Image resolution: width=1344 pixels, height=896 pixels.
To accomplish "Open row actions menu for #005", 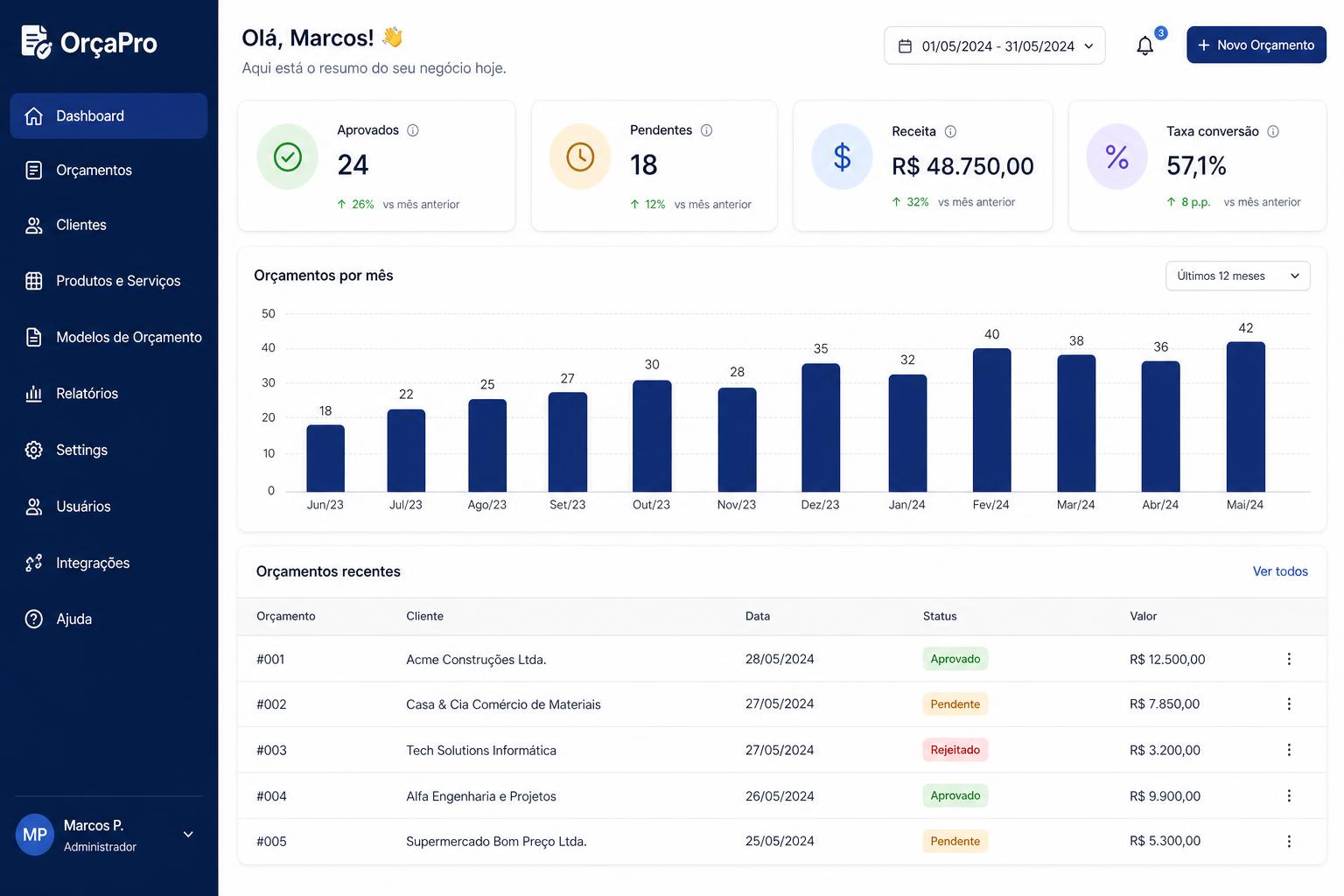I will tap(1289, 841).
